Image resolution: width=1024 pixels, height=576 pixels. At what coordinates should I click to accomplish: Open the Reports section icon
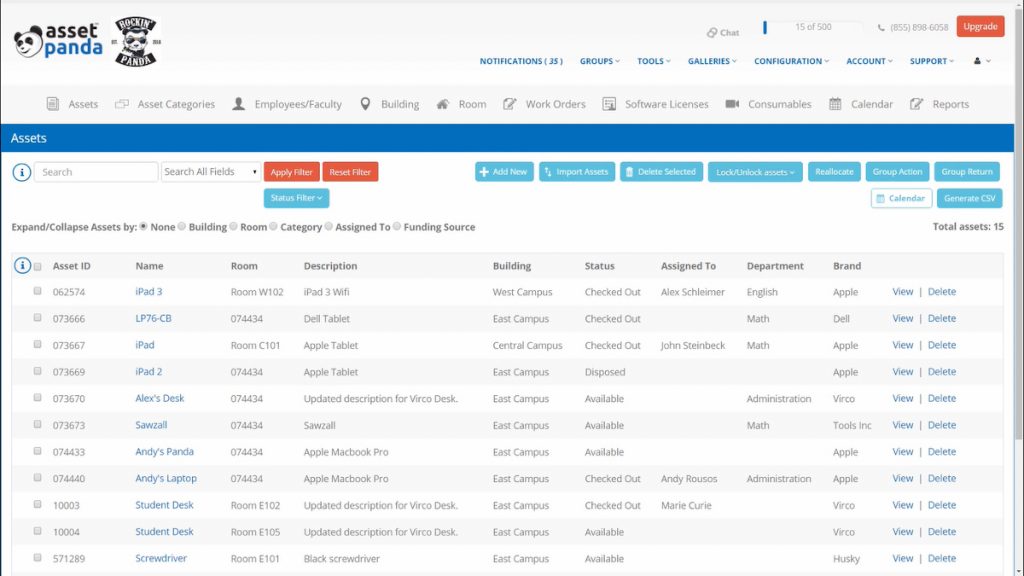click(916, 103)
